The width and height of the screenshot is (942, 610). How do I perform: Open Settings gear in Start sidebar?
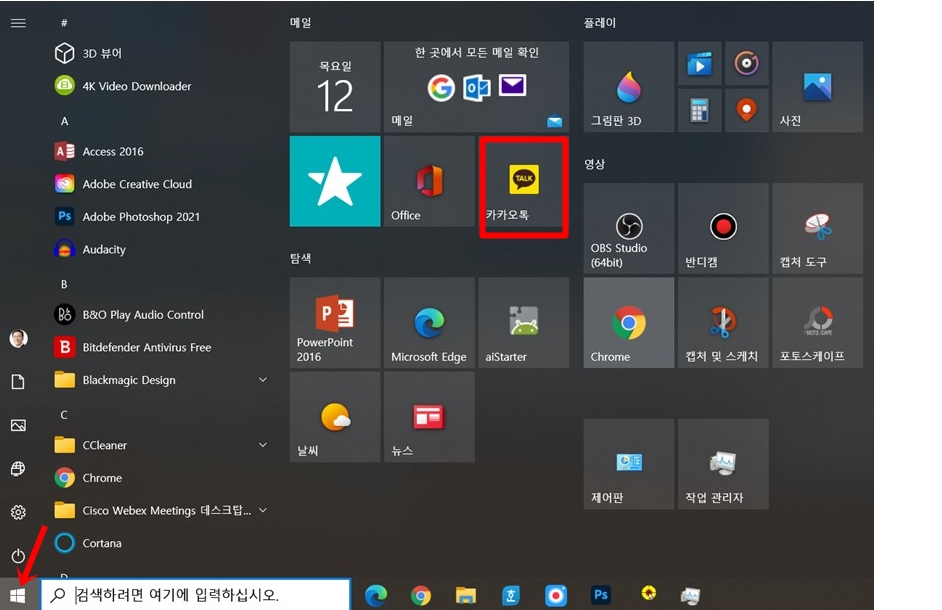click(x=18, y=512)
